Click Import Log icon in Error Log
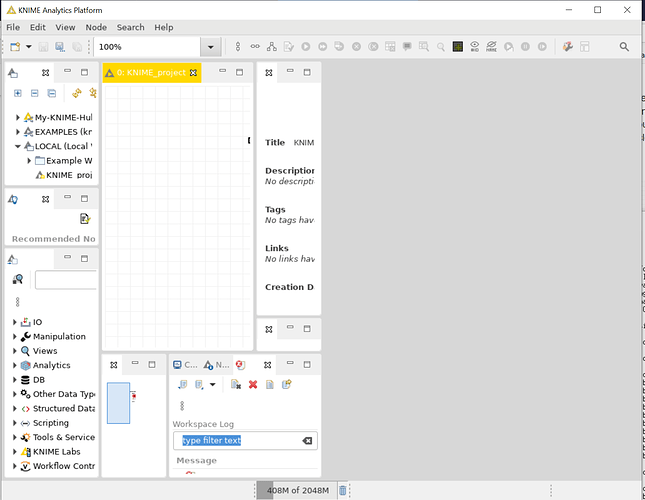Image resolution: width=645 pixels, height=500 pixels. point(199,384)
